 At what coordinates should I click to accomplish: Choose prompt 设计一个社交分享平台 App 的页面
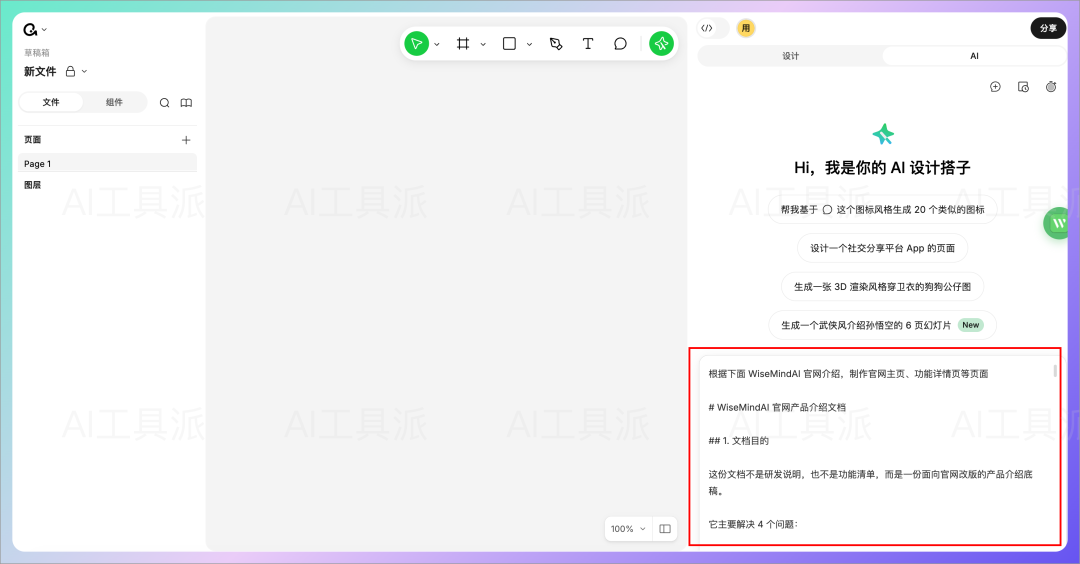882,248
